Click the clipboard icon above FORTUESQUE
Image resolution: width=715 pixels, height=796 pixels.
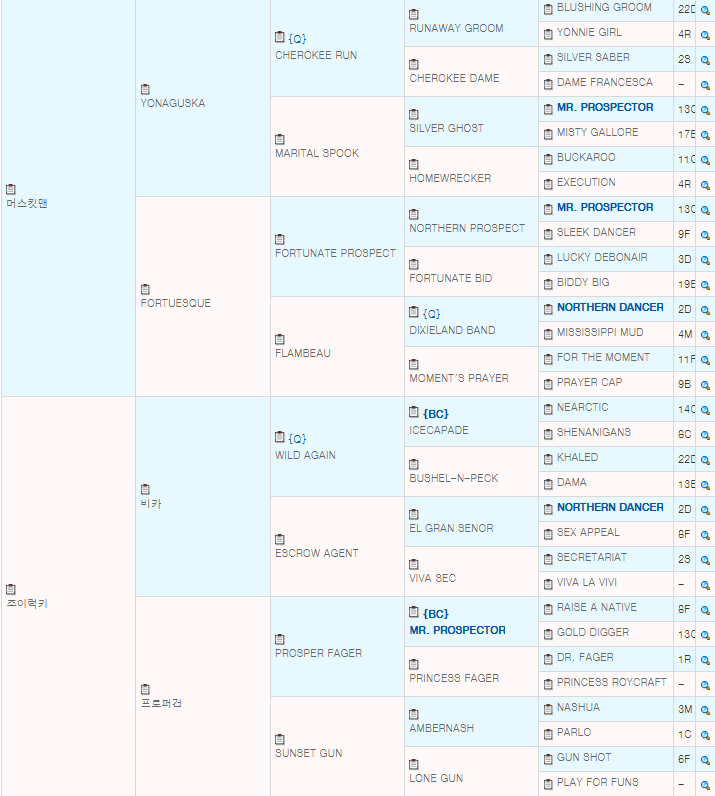pos(145,289)
